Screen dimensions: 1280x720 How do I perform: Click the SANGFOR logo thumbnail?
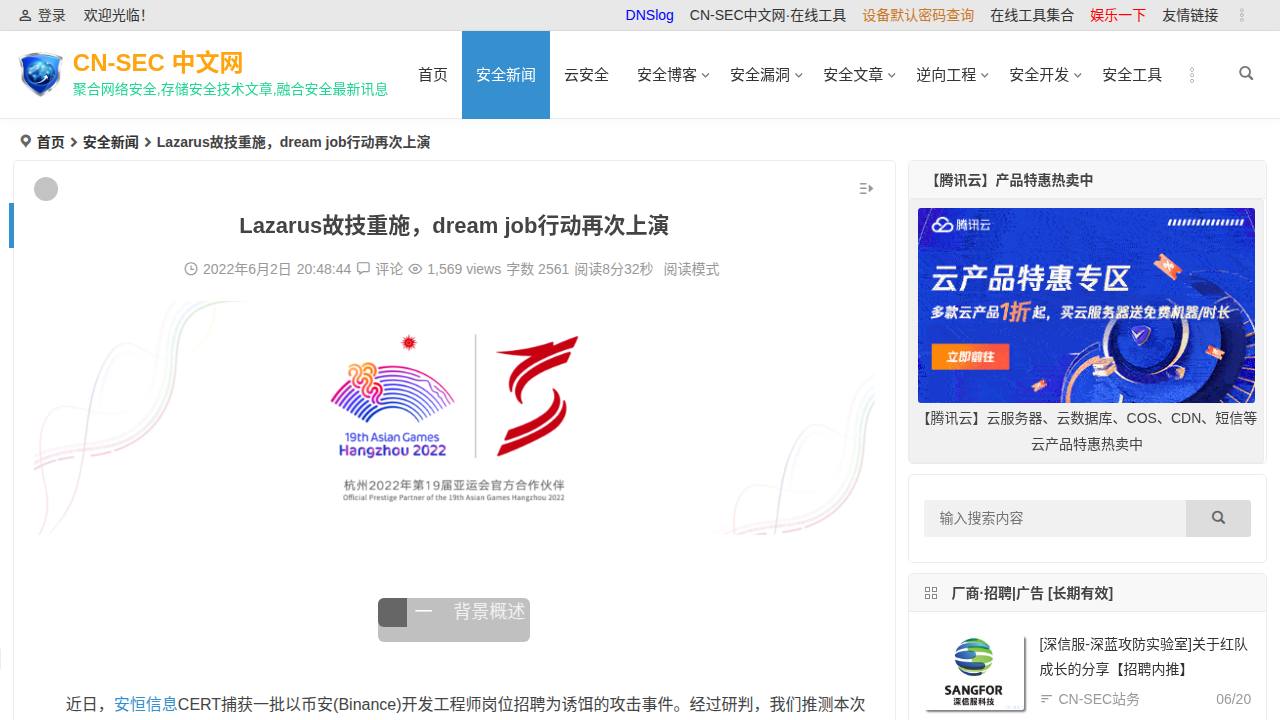[974, 671]
